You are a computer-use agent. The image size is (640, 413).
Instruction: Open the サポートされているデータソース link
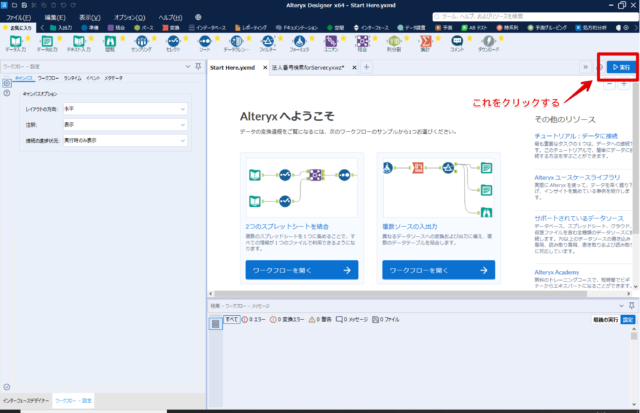point(579,218)
